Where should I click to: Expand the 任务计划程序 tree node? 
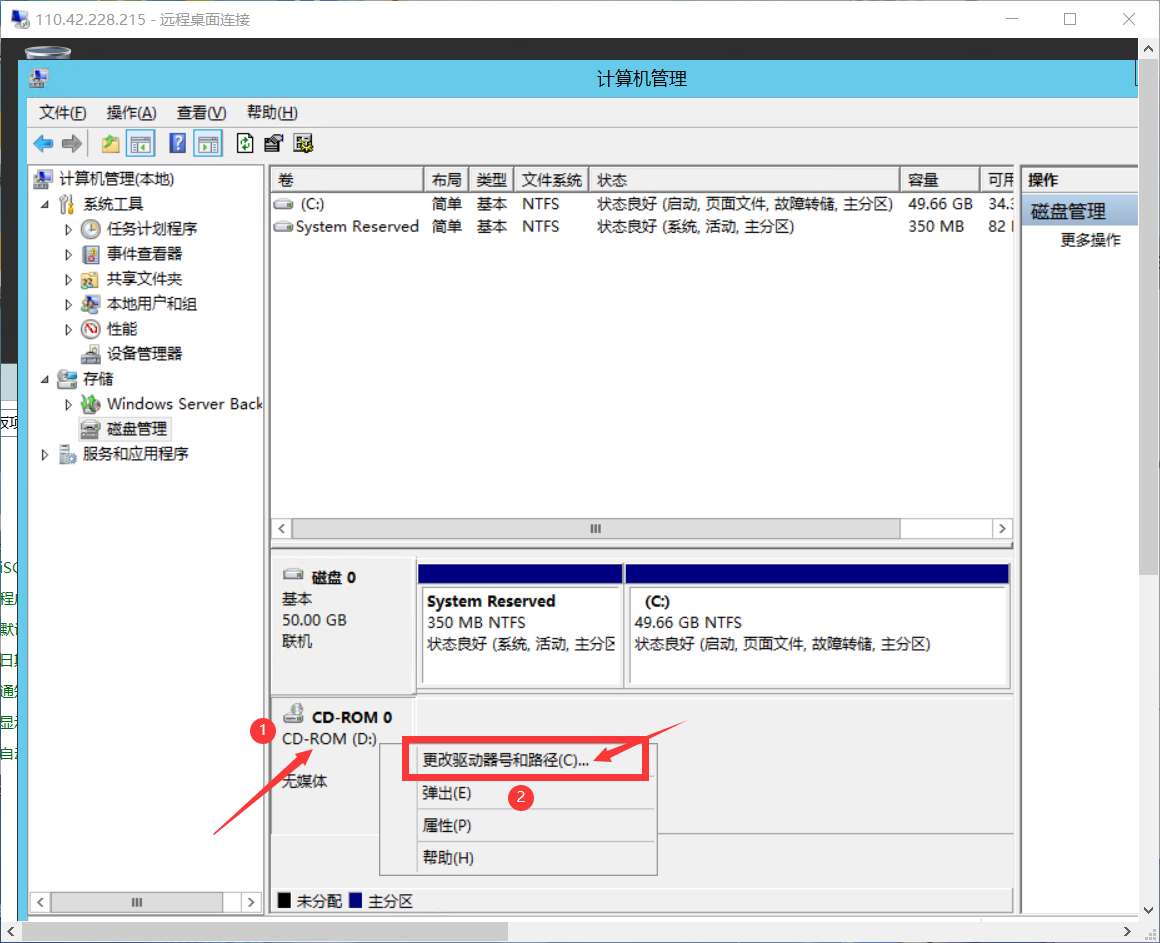click(69, 229)
